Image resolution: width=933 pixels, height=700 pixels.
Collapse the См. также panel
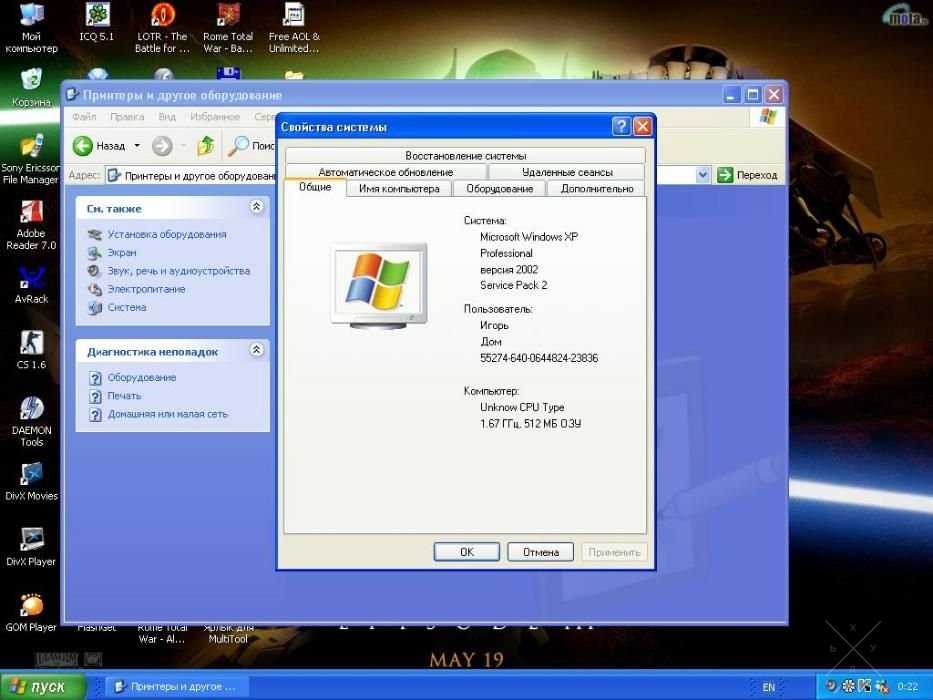[256, 207]
